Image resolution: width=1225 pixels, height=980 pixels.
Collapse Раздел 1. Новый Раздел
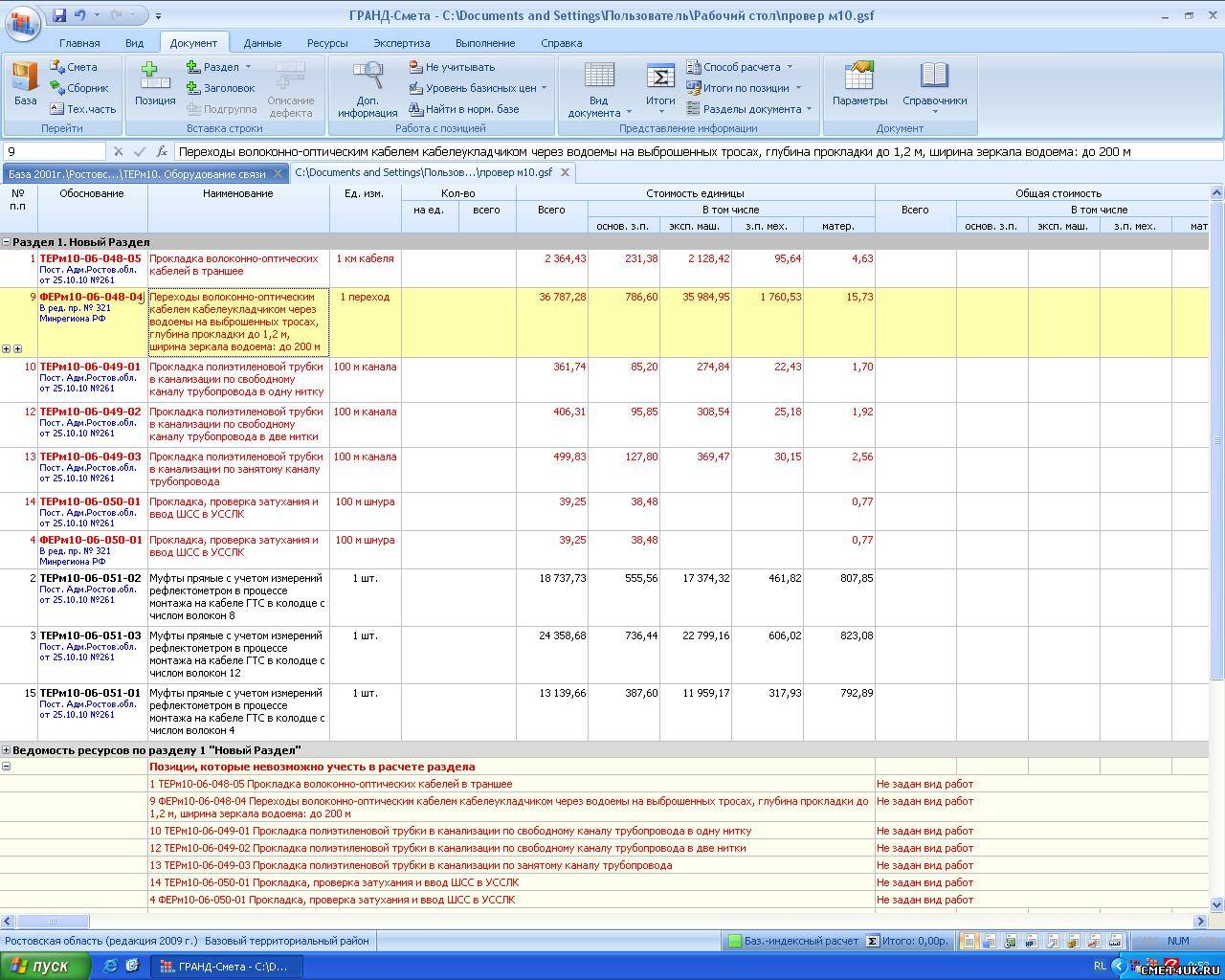coord(7,242)
